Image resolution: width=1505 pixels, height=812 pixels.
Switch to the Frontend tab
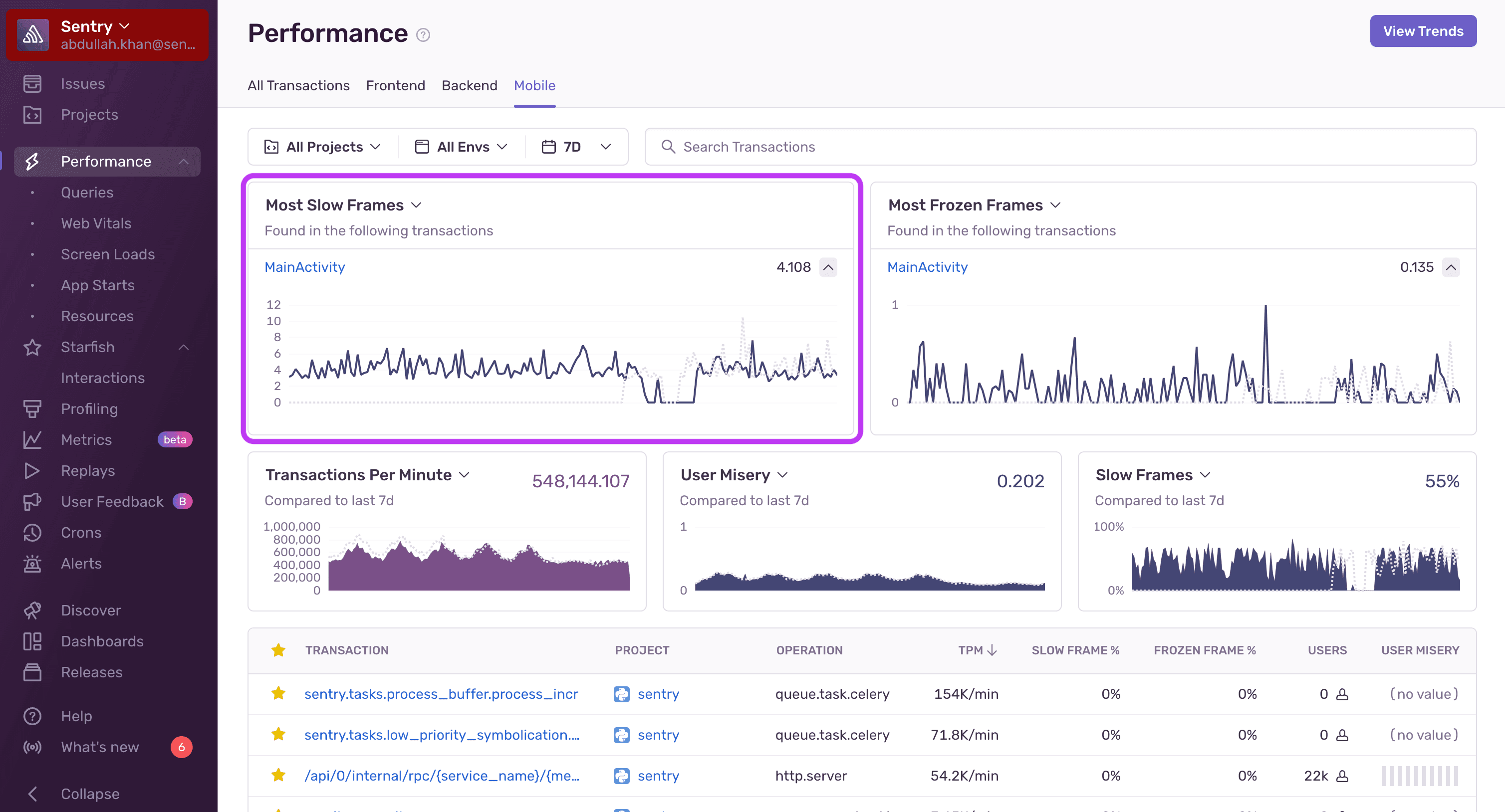395,85
